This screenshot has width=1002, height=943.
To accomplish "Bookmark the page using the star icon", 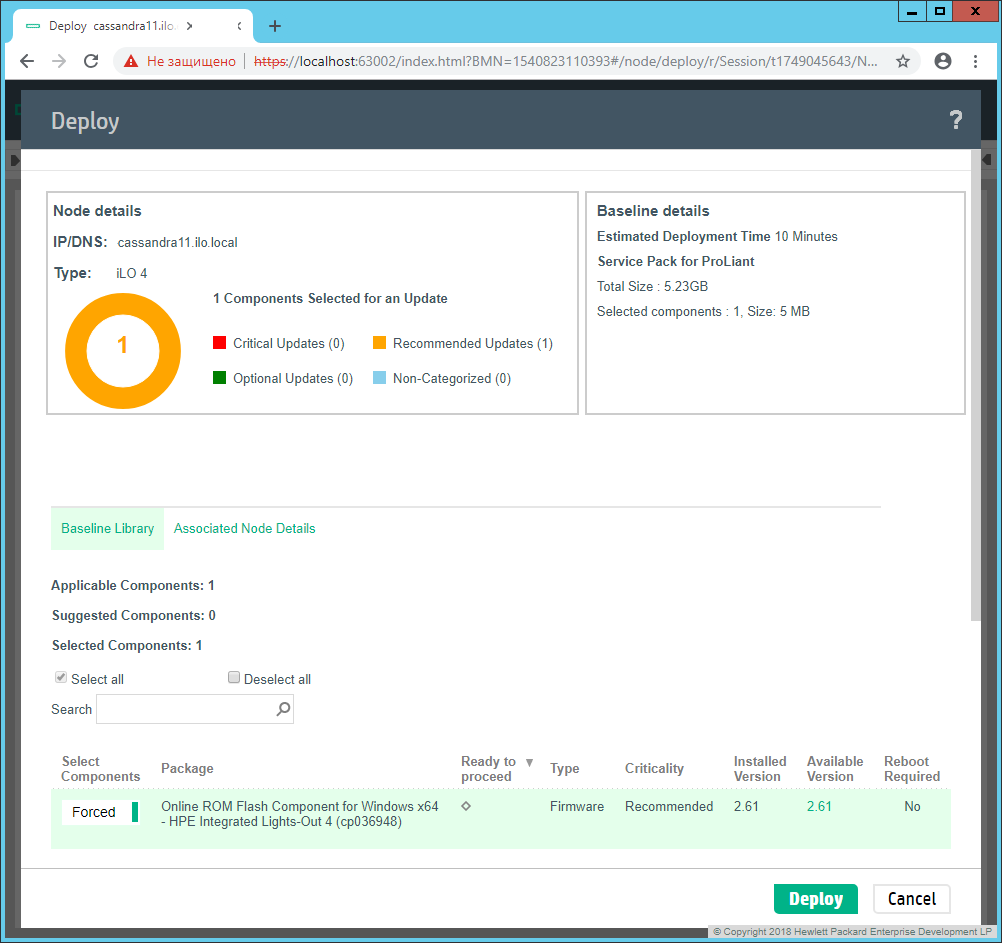I will click(x=903, y=60).
